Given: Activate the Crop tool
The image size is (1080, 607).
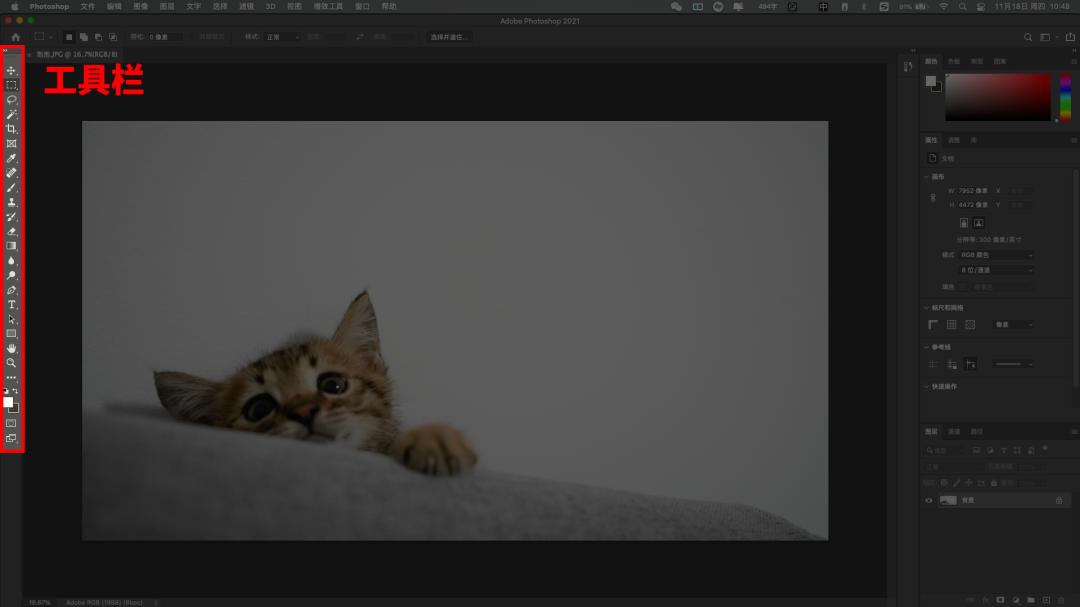Looking at the screenshot, I should (12, 129).
